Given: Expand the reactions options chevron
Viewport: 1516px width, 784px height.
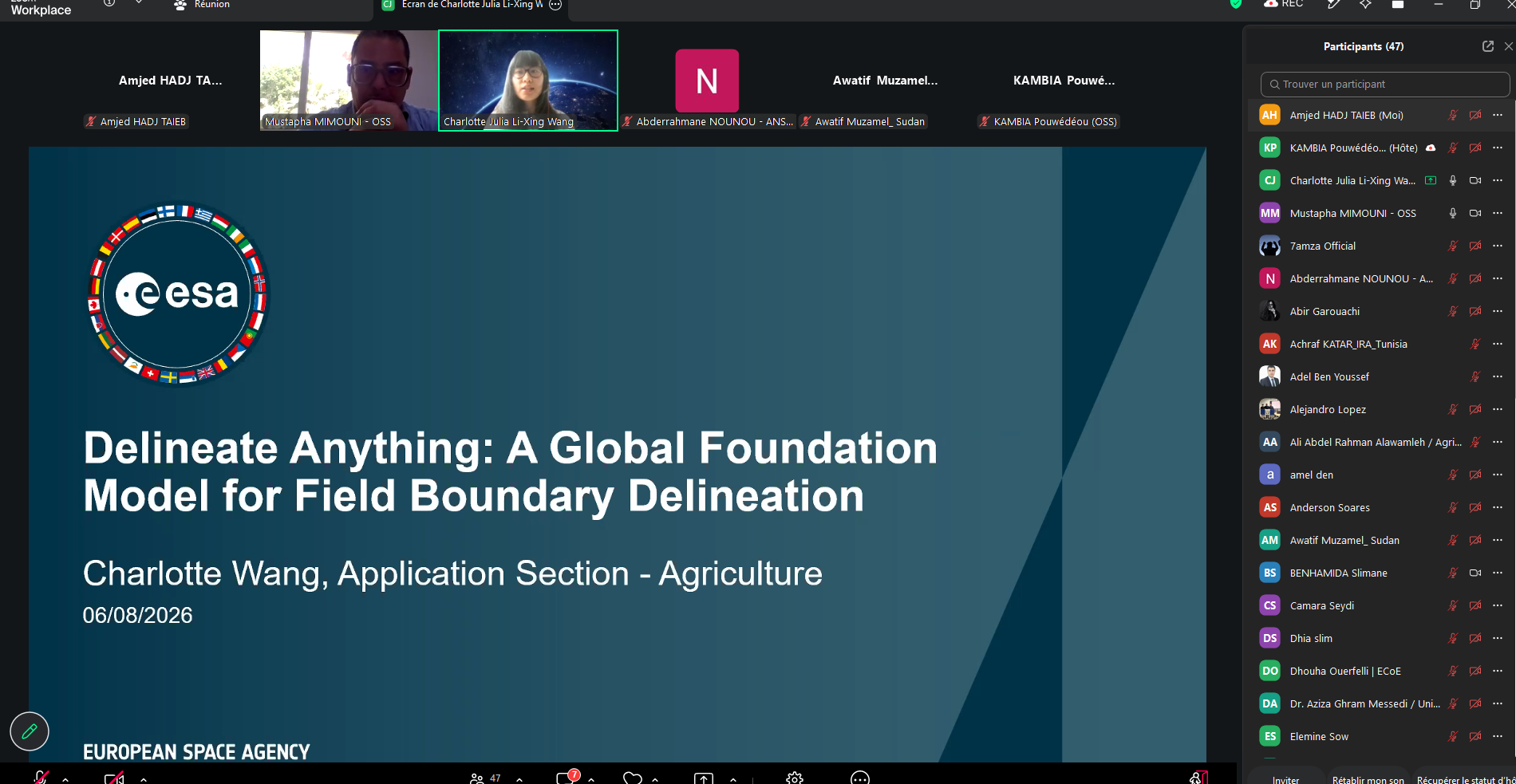Looking at the screenshot, I should pos(655,779).
